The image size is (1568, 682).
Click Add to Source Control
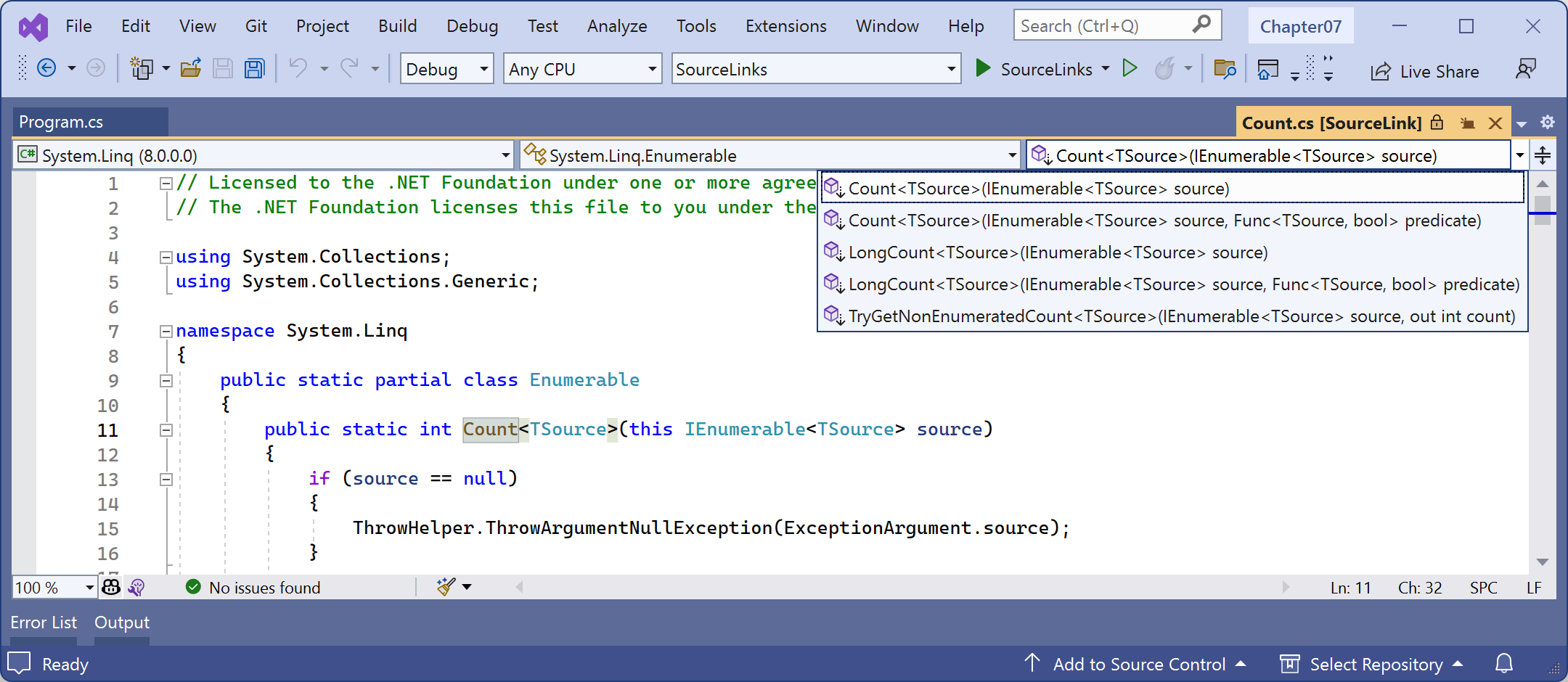click(x=1135, y=664)
